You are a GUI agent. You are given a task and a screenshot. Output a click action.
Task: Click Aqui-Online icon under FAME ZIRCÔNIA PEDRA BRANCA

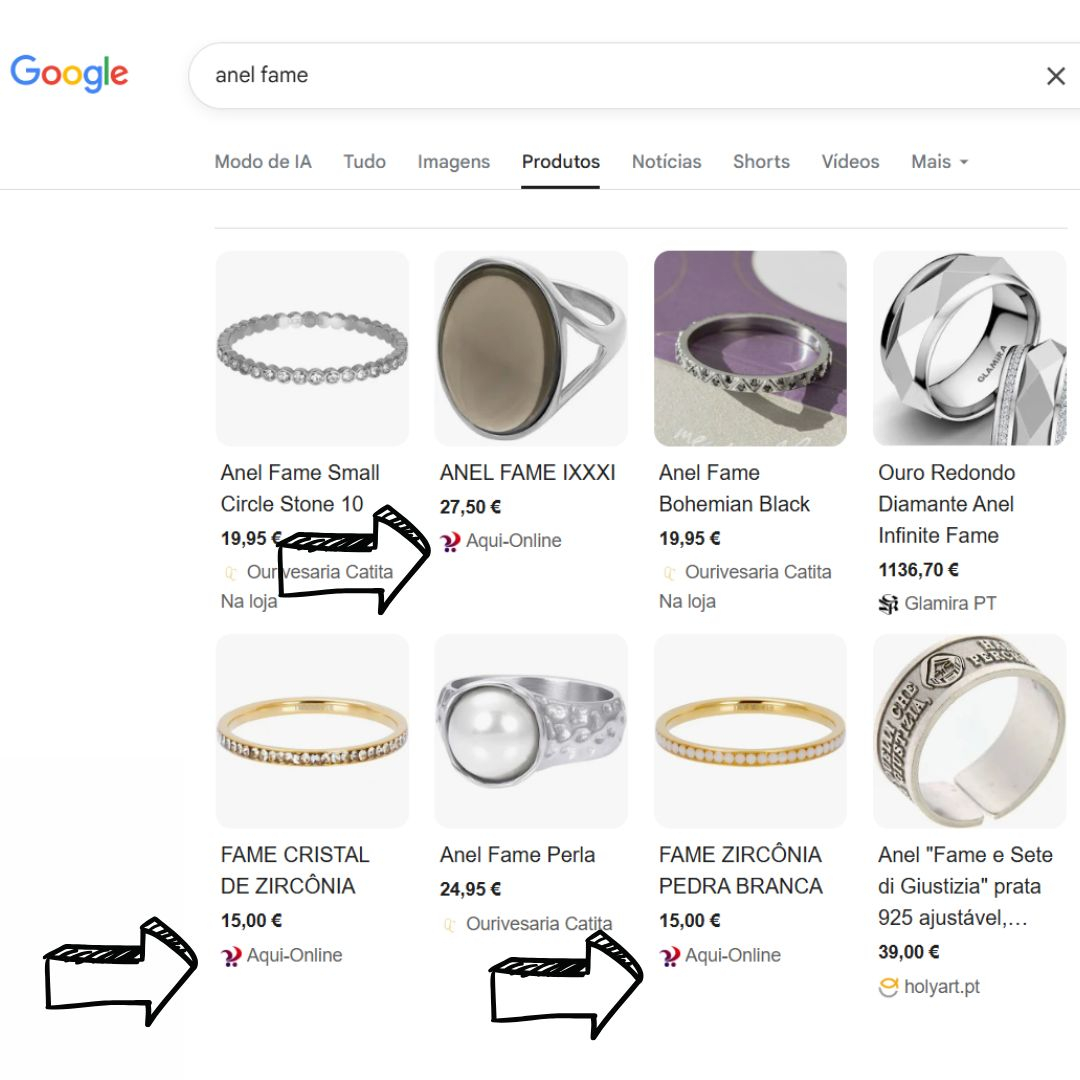(670, 956)
